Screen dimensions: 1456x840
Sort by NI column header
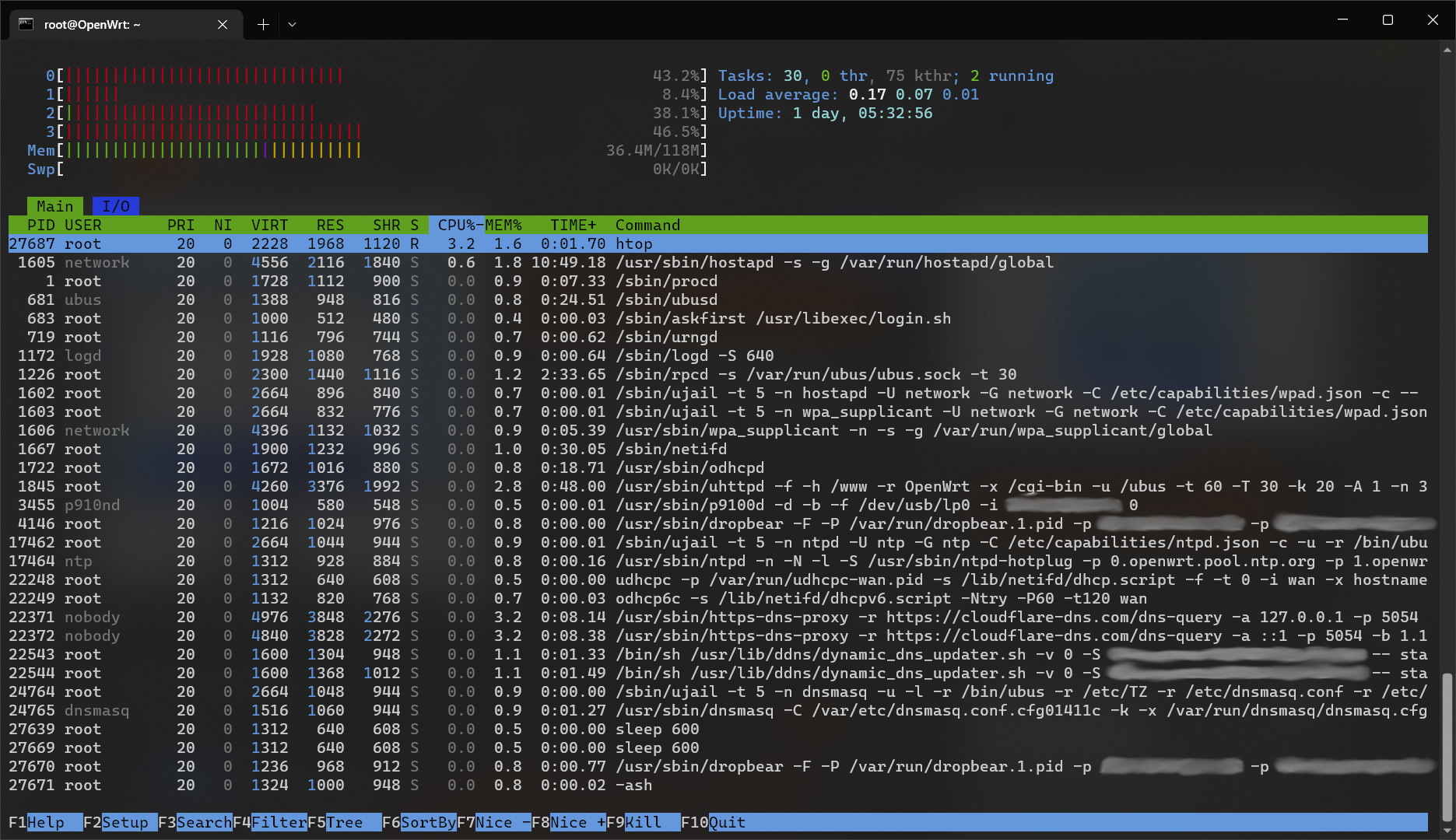point(223,225)
